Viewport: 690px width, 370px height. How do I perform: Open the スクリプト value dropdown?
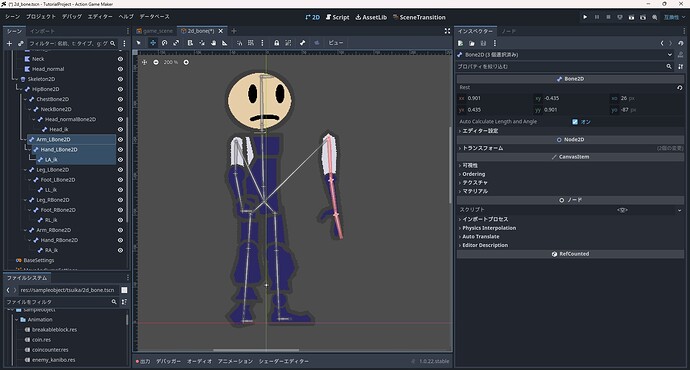pos(680,210)
